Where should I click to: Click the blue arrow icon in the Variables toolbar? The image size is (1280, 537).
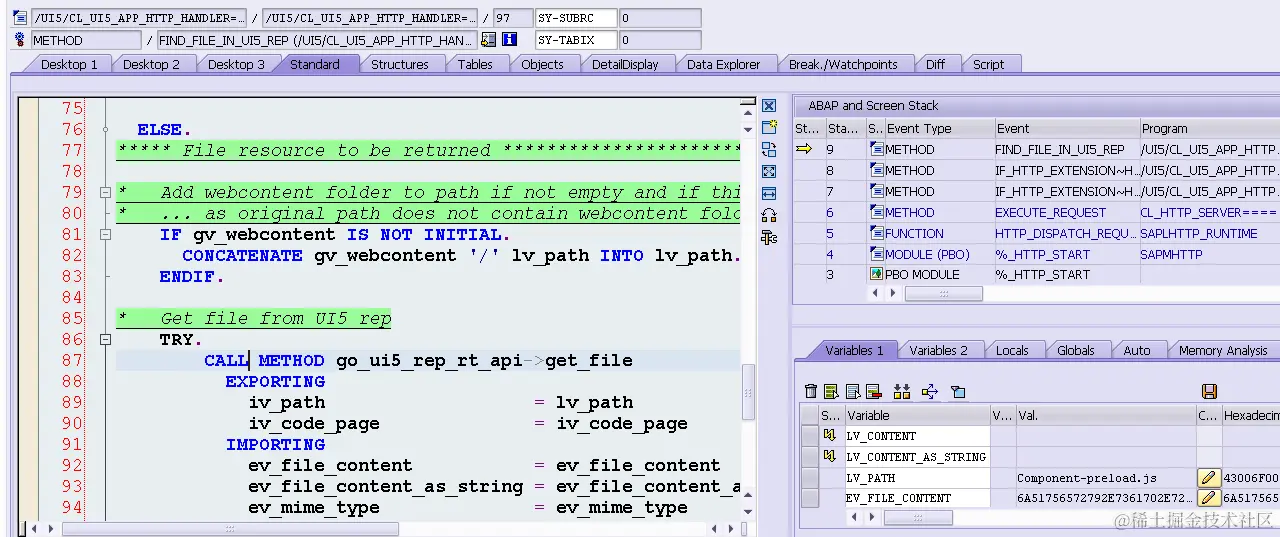point(930,391)
